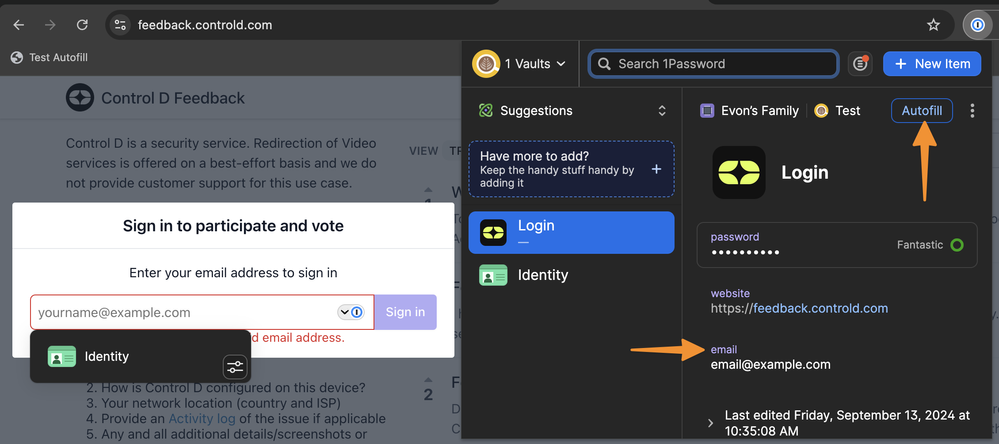Click the Login list item icon
The width and height of the screenshot is (999, 444).
pos(493,233)
